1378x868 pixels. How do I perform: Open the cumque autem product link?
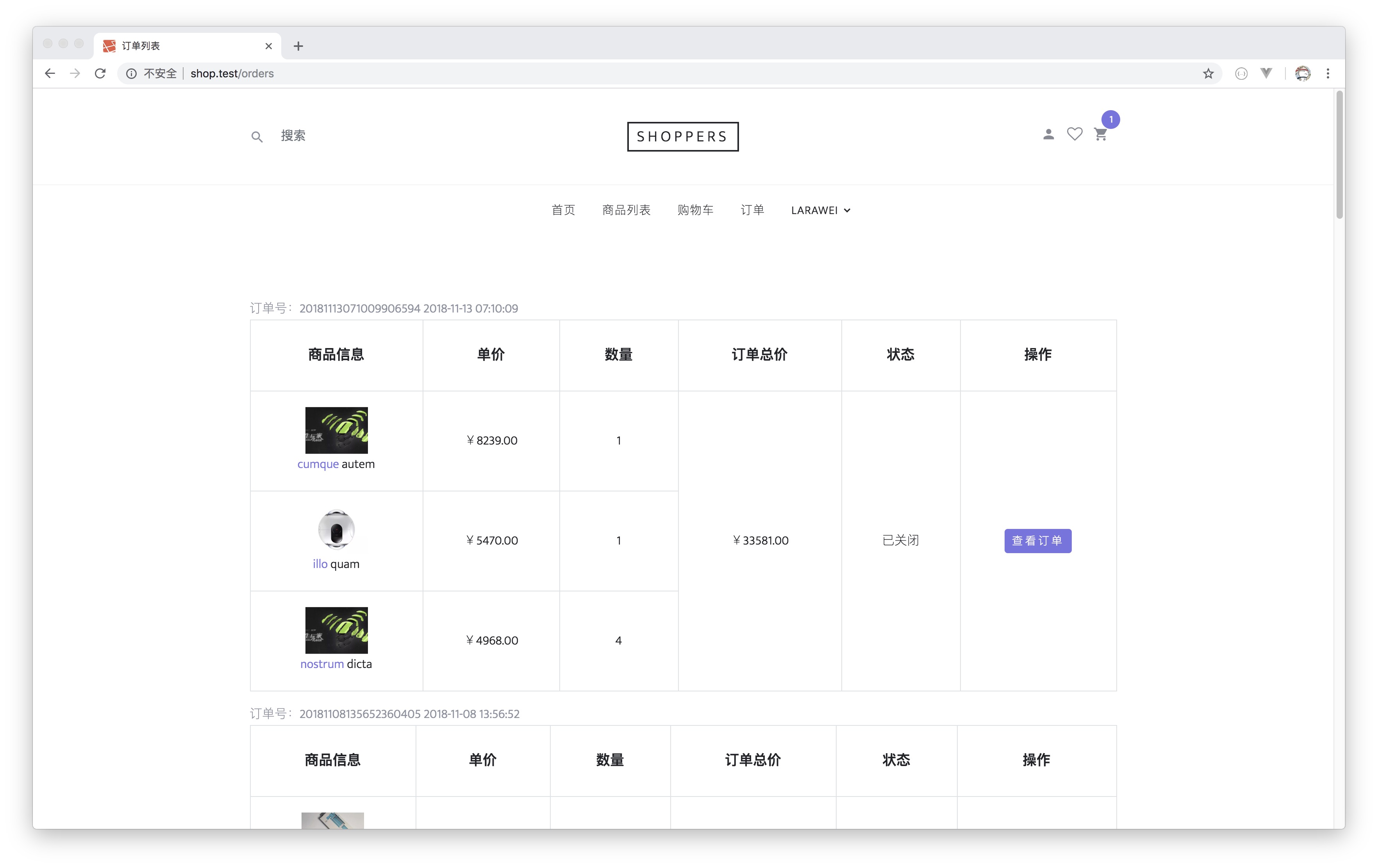tap(318, 464)
